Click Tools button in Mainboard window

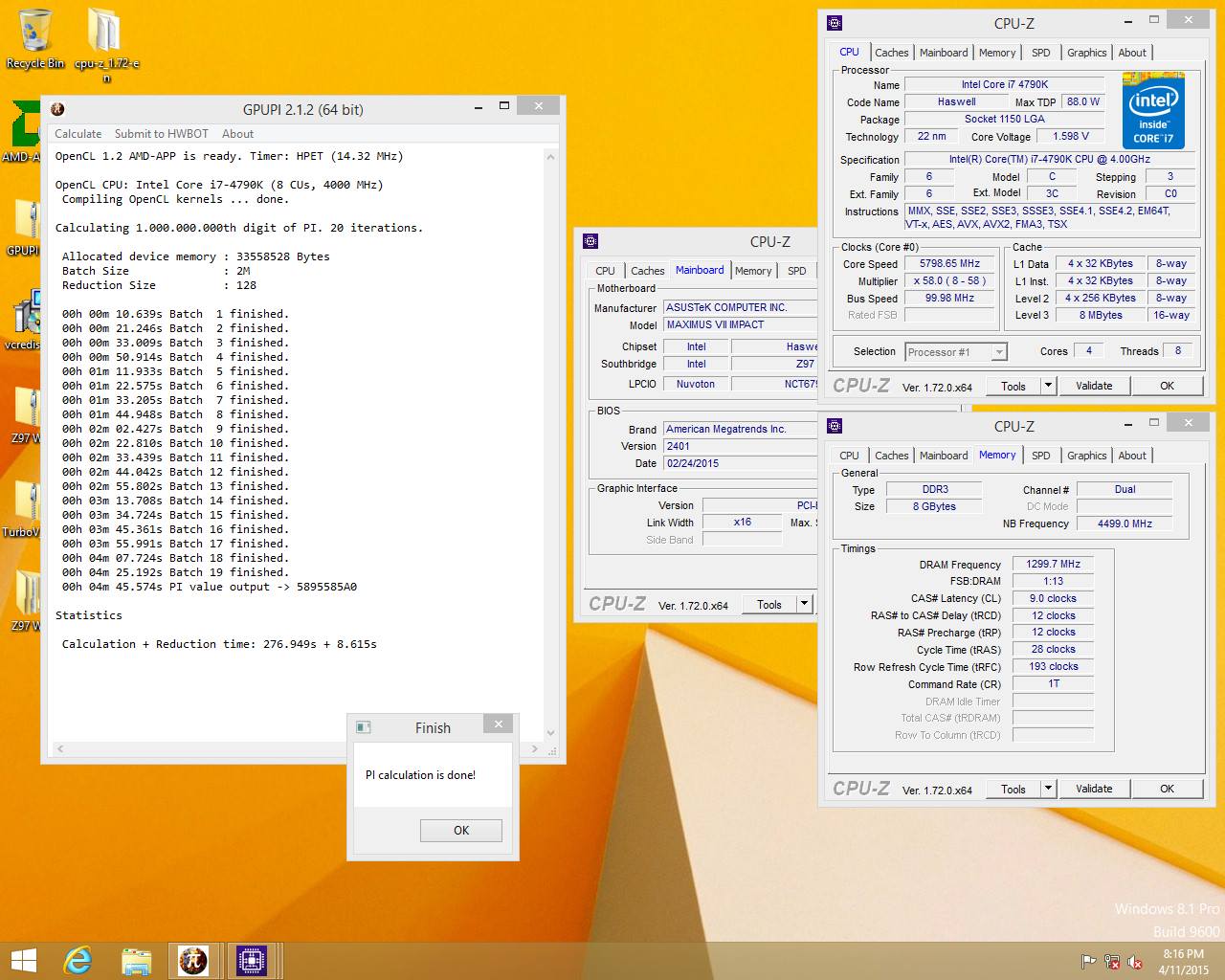click(769, 604)
